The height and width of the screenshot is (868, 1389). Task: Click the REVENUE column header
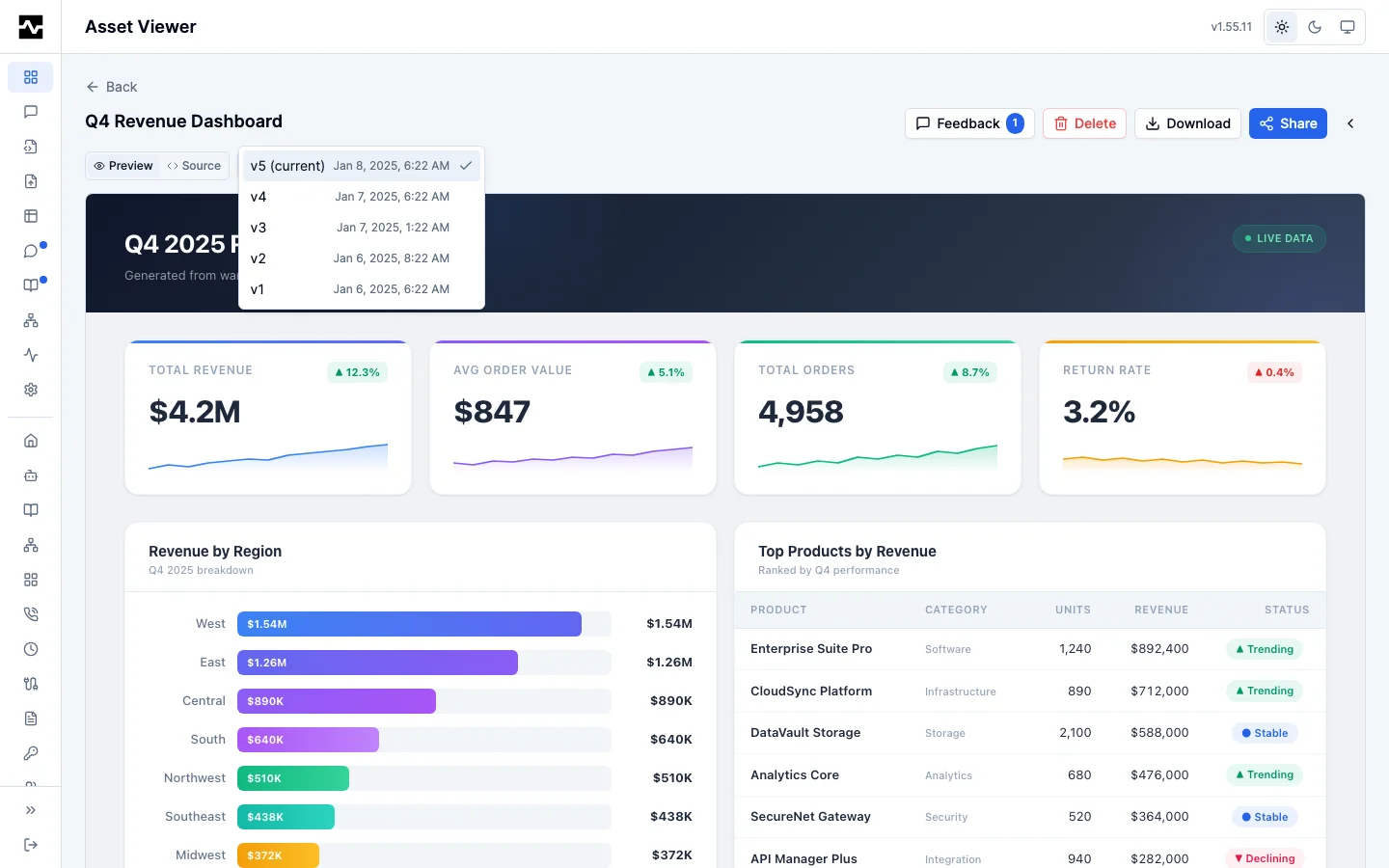pyautogui.click(x=1161, y=610)
